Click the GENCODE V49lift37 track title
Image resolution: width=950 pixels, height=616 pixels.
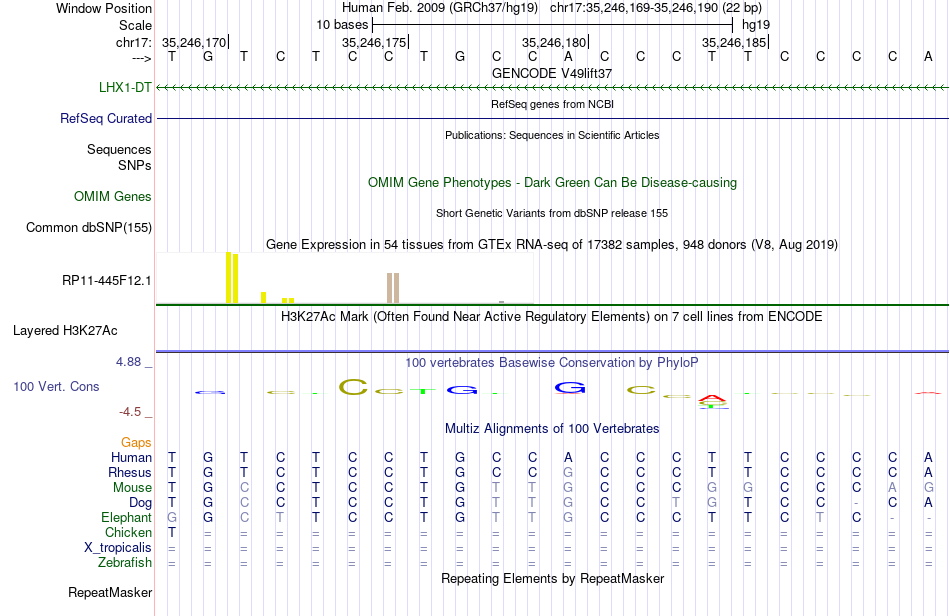(x=552, y=73)
